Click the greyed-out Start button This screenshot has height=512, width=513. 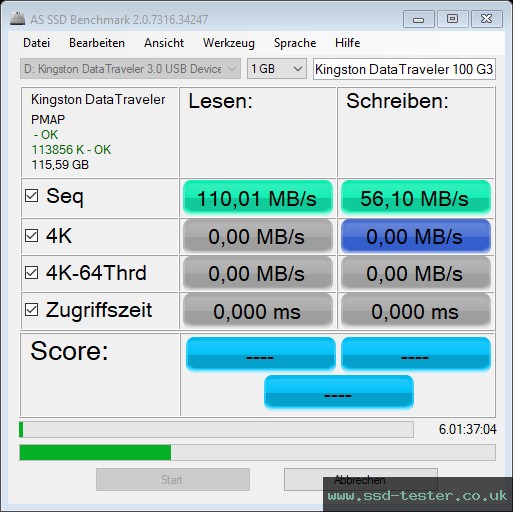point(173,479)
